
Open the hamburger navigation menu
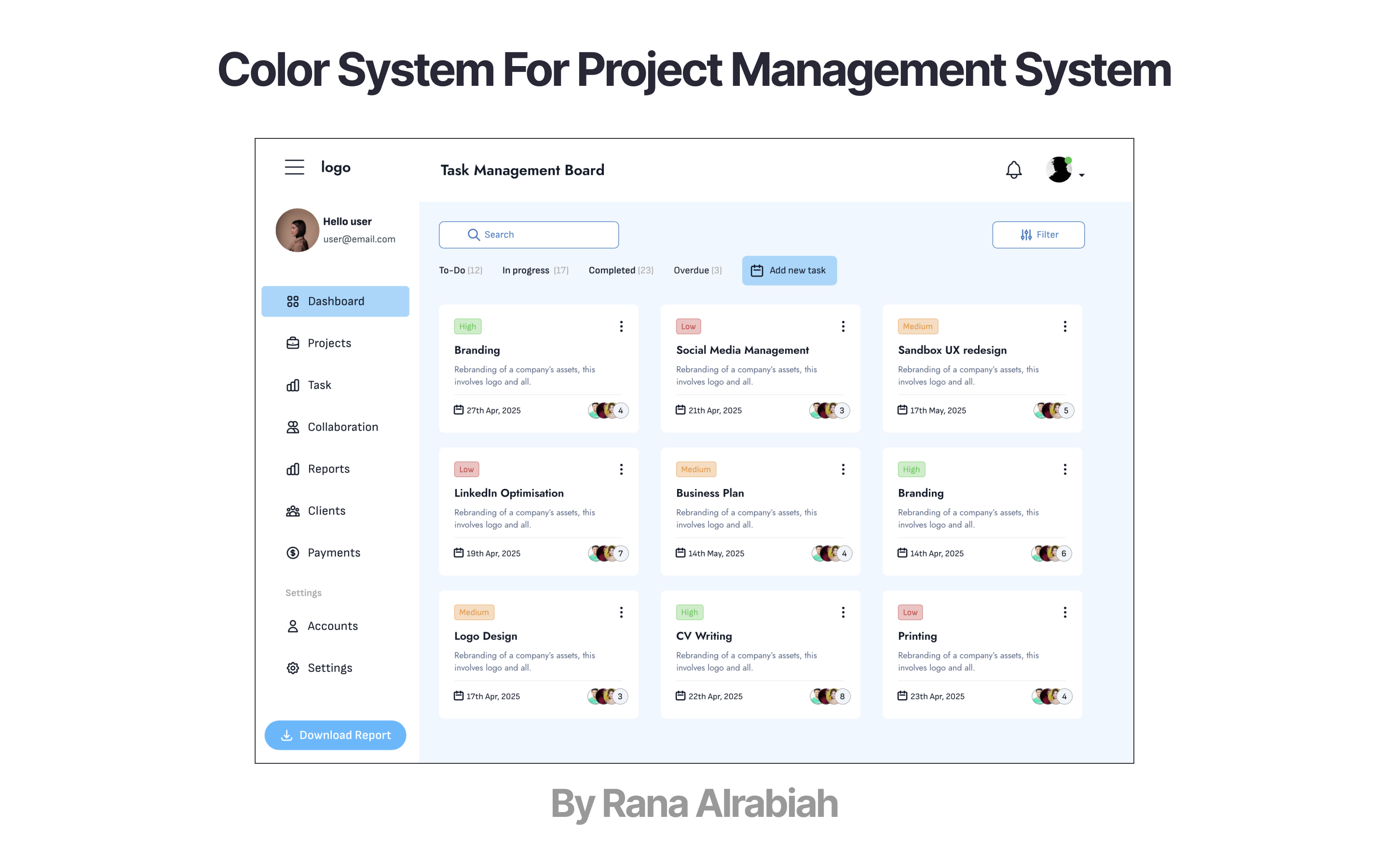[x=294, y=167]
